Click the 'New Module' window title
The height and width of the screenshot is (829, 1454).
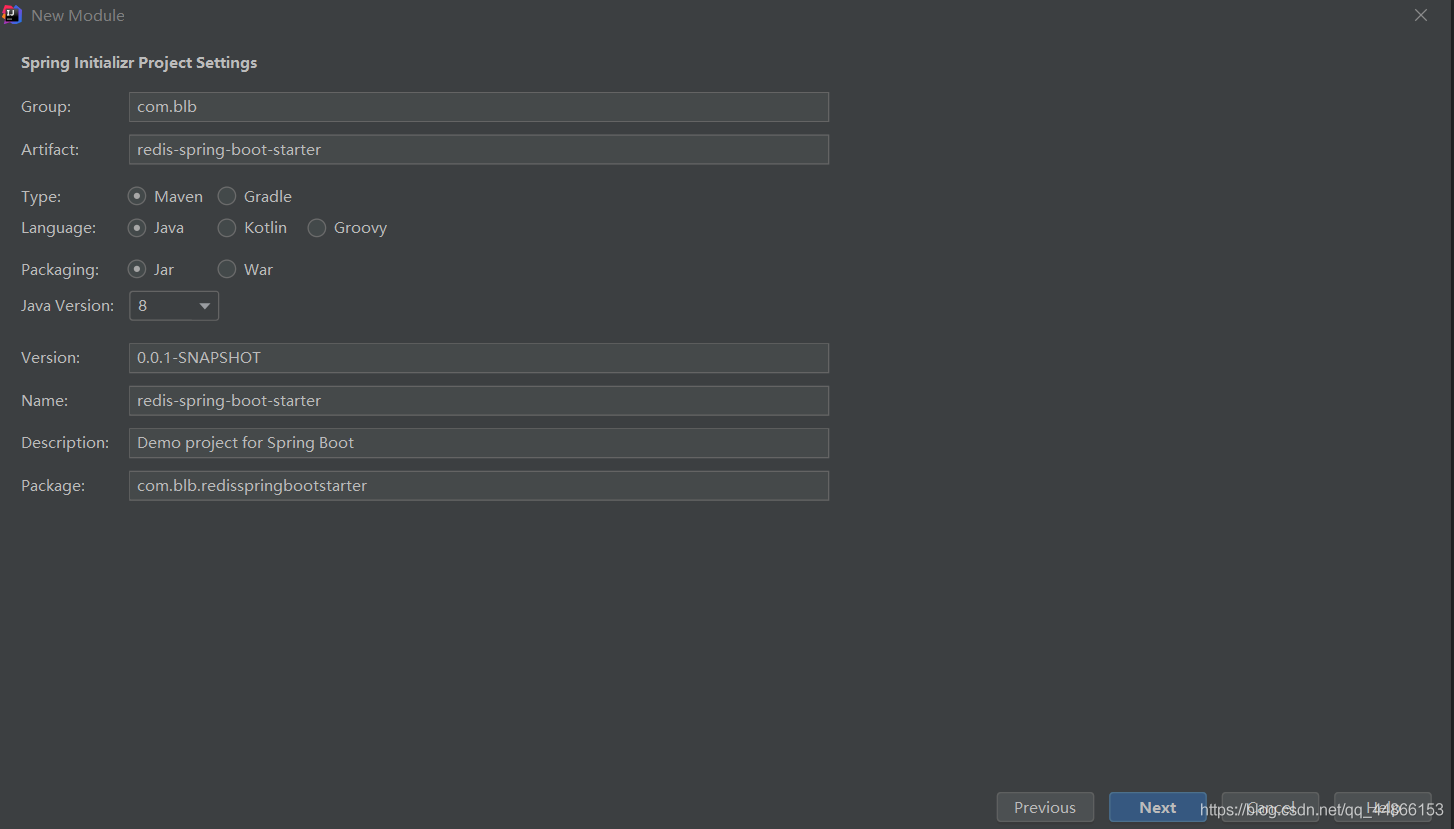pyautogui.click(x=78, y=16)
